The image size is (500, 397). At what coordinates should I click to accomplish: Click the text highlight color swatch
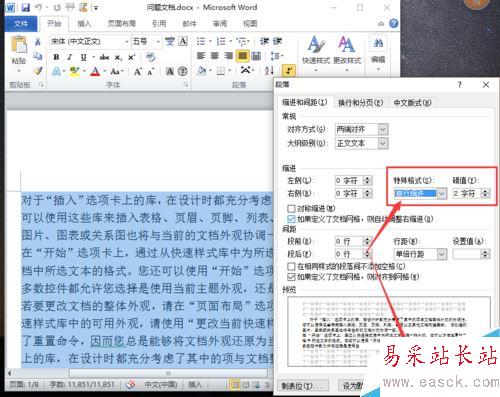tap(75, 71)
